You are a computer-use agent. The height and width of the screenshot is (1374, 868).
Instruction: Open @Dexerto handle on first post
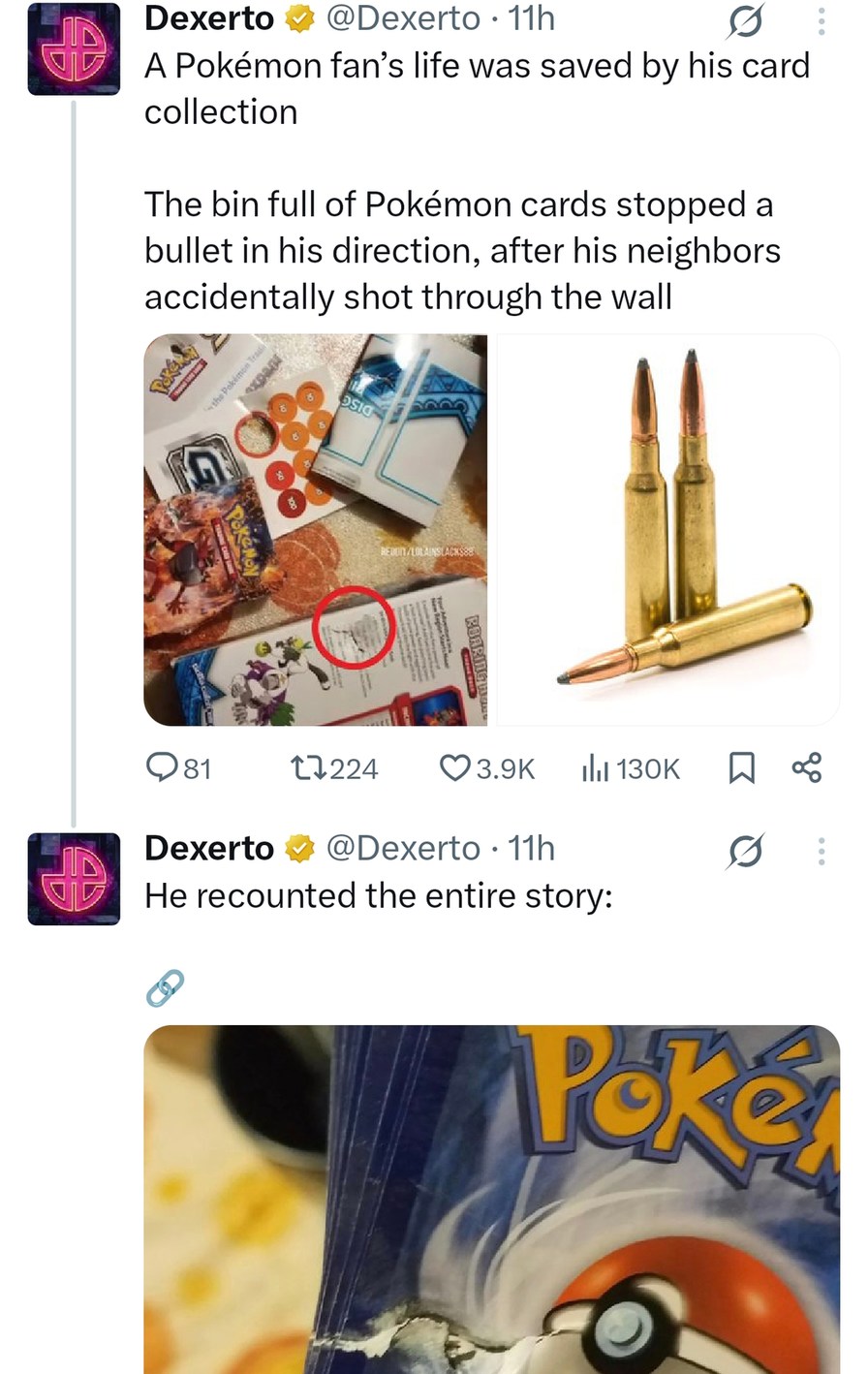coord(403,18)
